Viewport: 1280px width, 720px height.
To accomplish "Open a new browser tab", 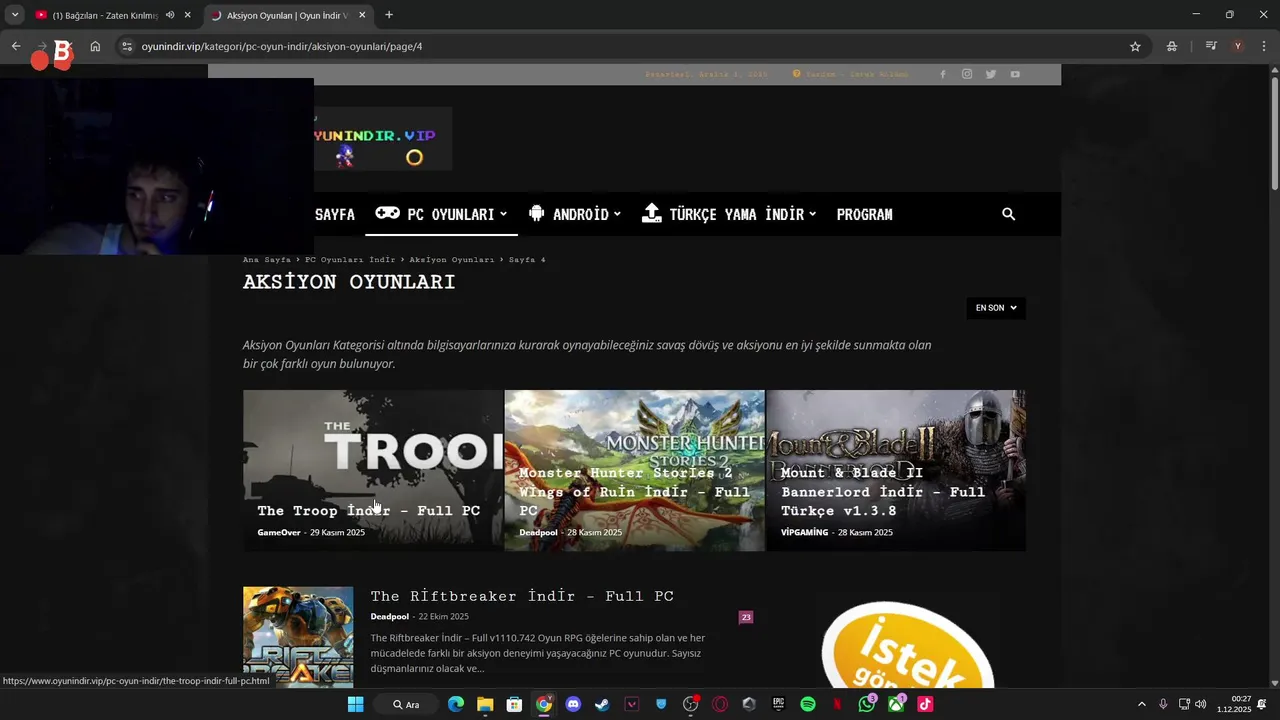I will (389, 15).
